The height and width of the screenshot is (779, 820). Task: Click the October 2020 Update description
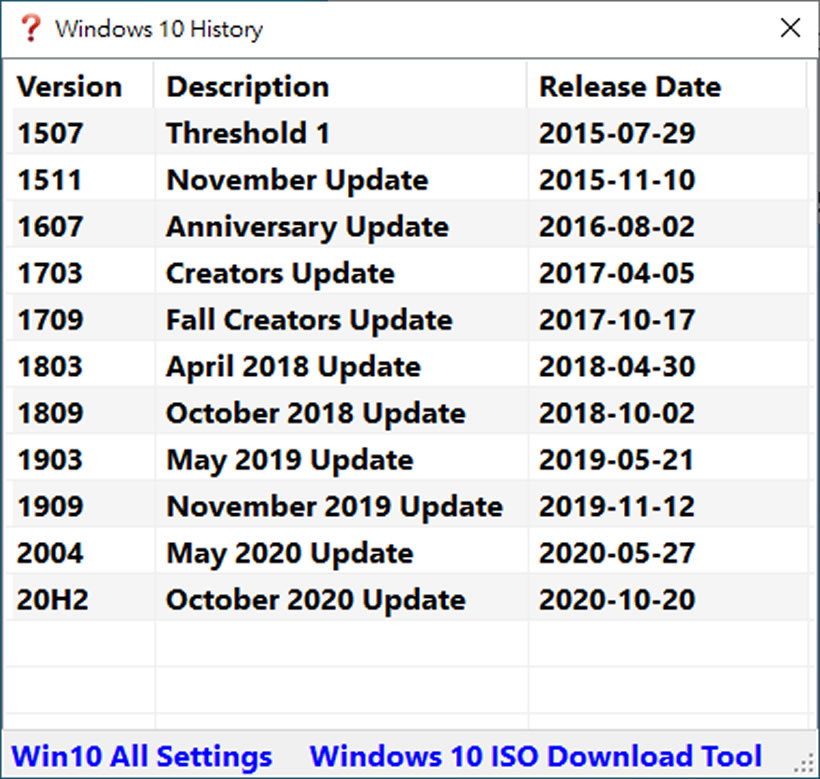(x=315, y=599)
